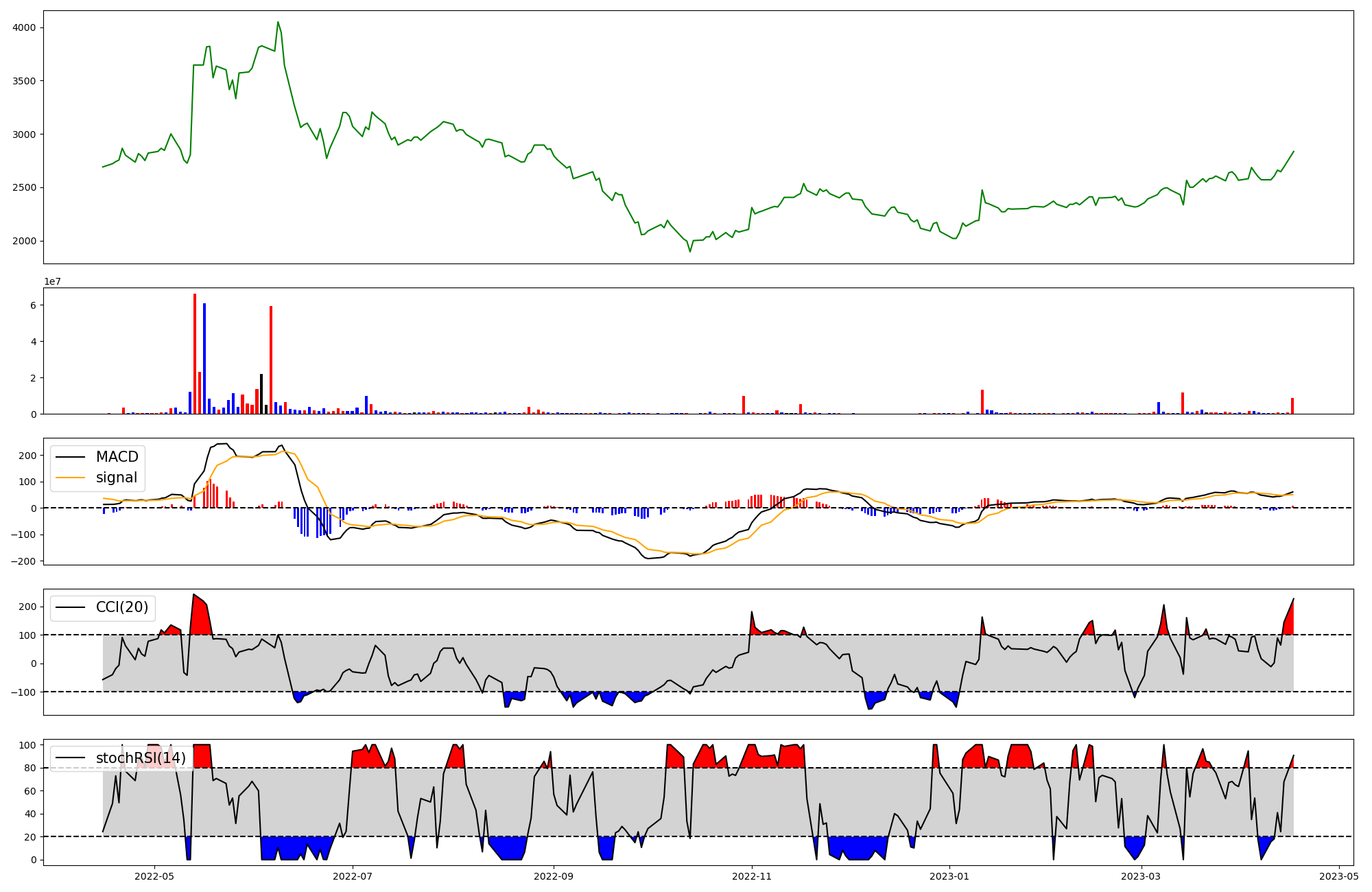This screenshot has height=892, width=1372.
Task: Click the 3000 price axis label
Action: (x=24, y=134)
